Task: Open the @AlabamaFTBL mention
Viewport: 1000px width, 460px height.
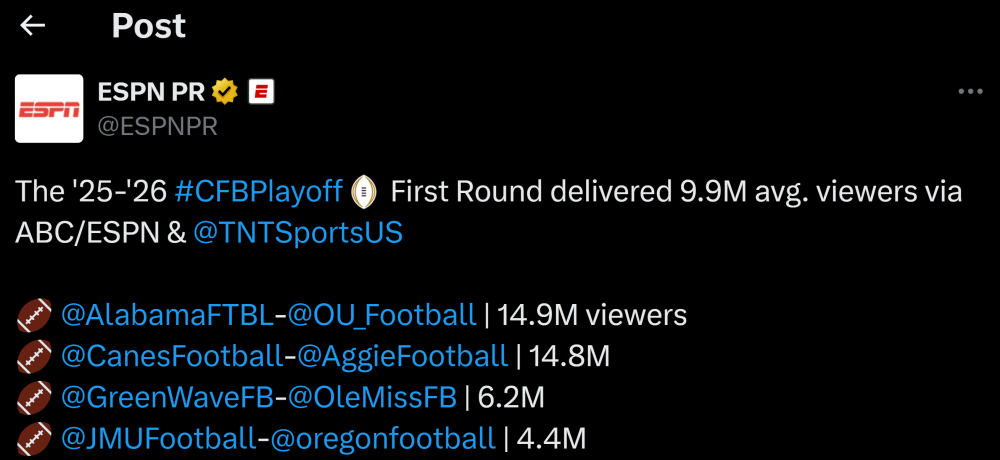Action: point(167,316)
